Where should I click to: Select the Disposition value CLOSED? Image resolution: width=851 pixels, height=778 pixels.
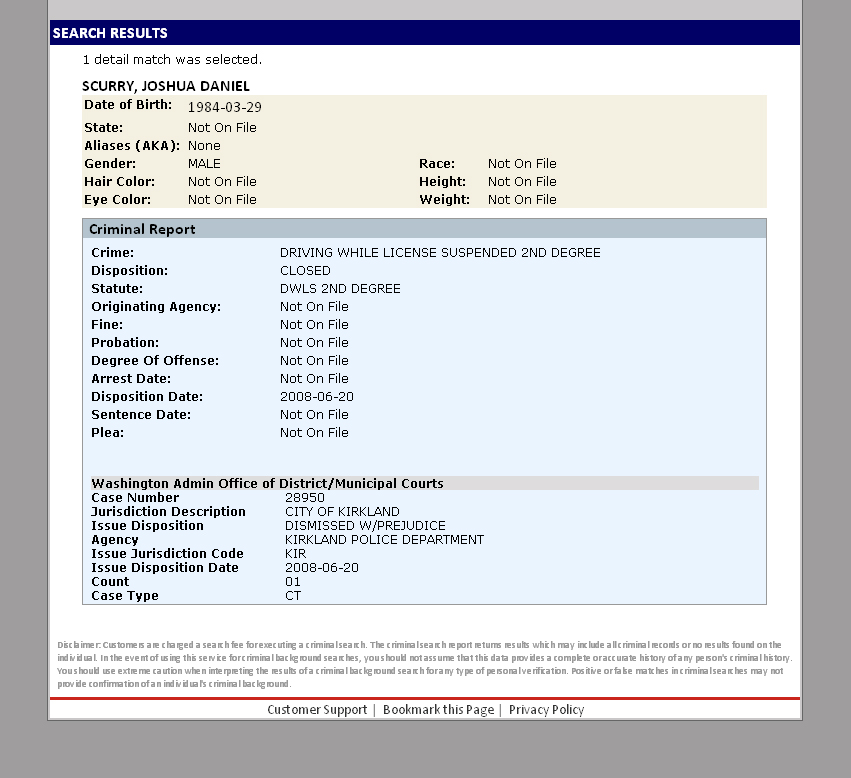pyautogui.click(x=305, y=271)
